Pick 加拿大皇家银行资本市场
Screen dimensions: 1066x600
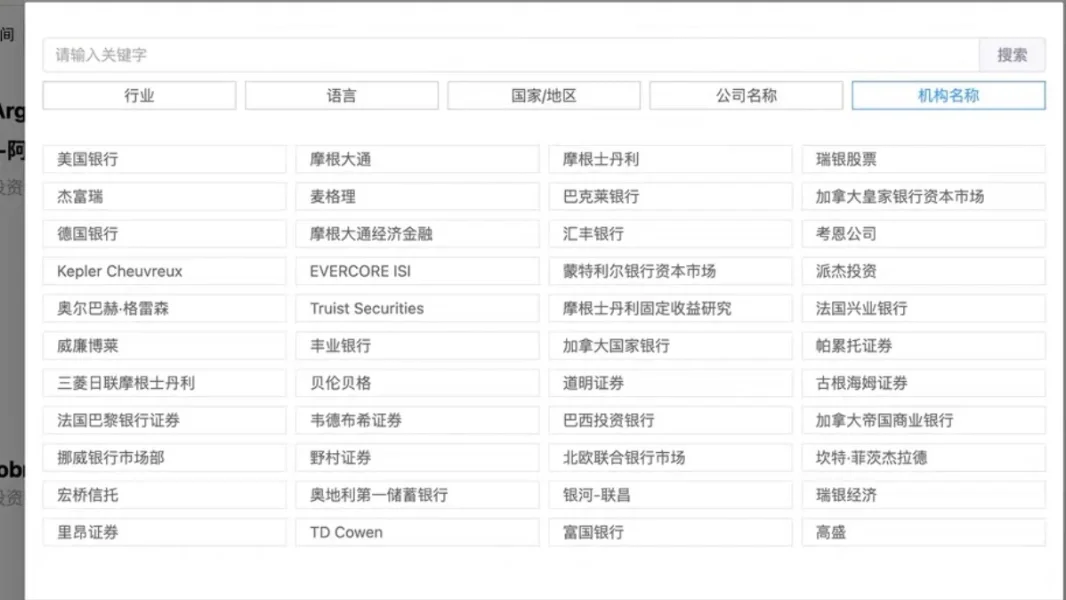[923, 197]
